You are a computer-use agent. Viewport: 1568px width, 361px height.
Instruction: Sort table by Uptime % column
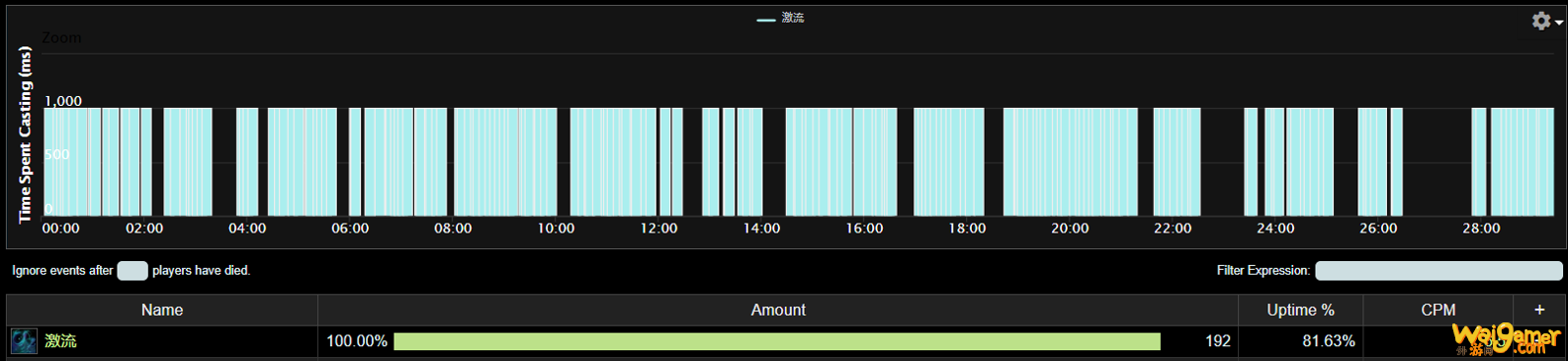click(x=1300, y=311)
